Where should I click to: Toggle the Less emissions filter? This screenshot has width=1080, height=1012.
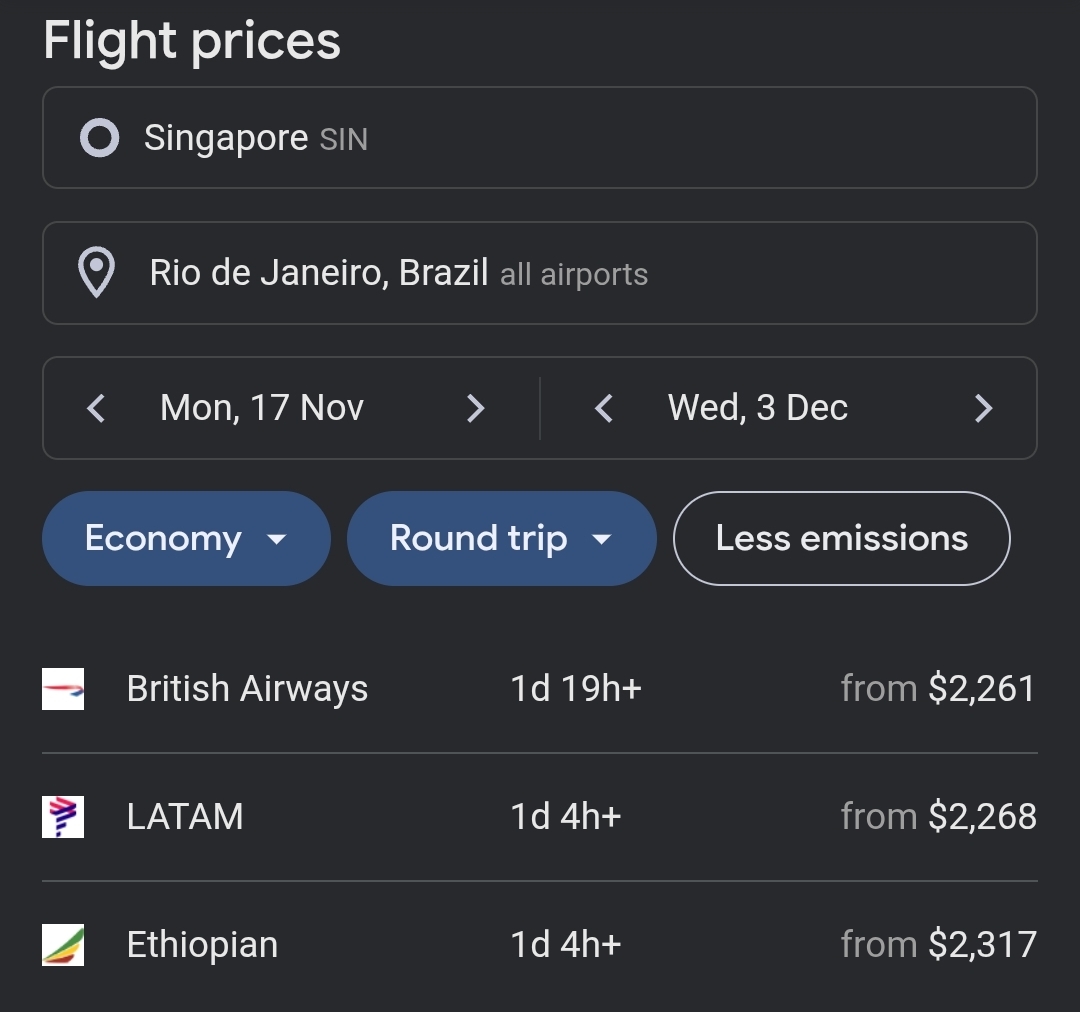point(841,538)
